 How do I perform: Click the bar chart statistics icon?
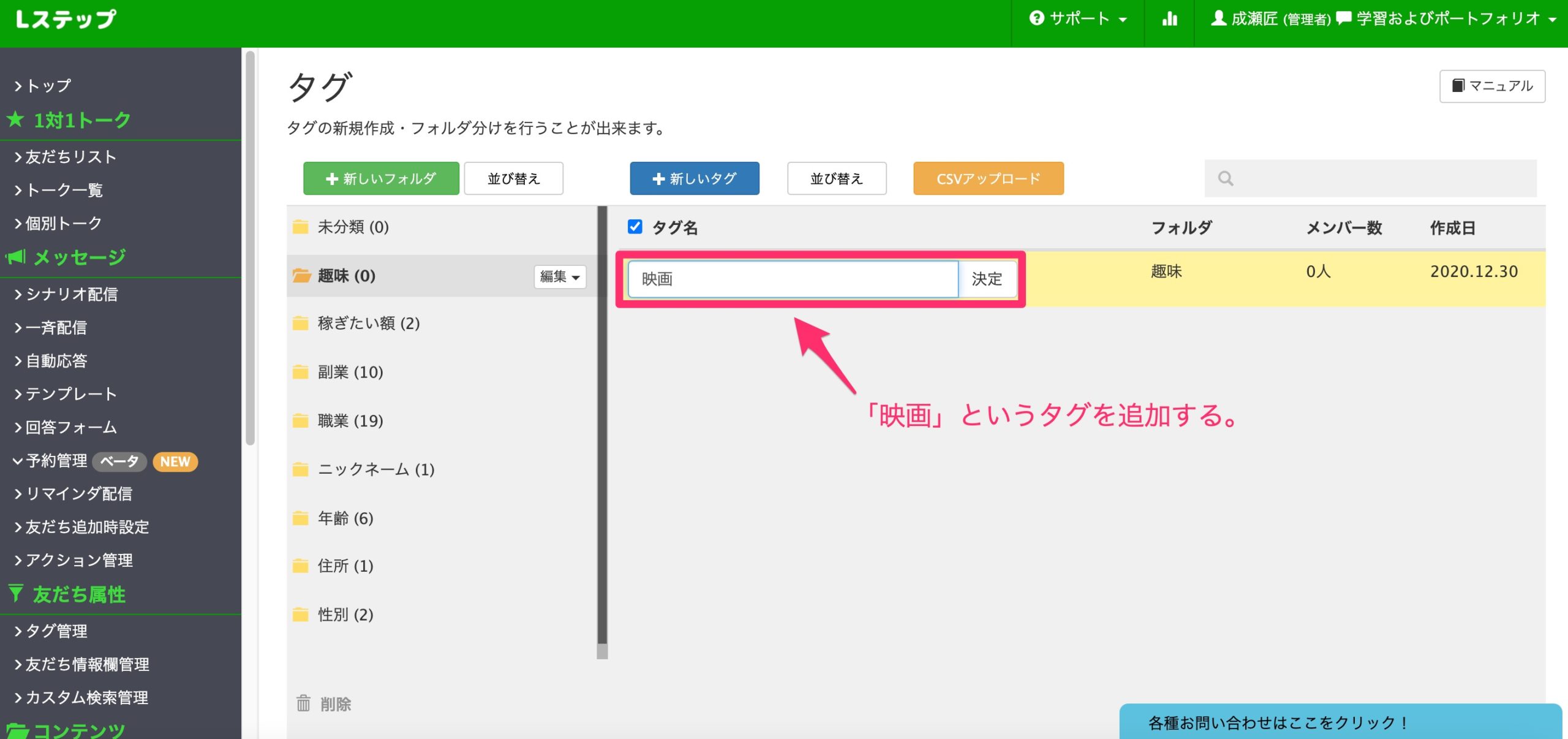(x=1169, y=19)
